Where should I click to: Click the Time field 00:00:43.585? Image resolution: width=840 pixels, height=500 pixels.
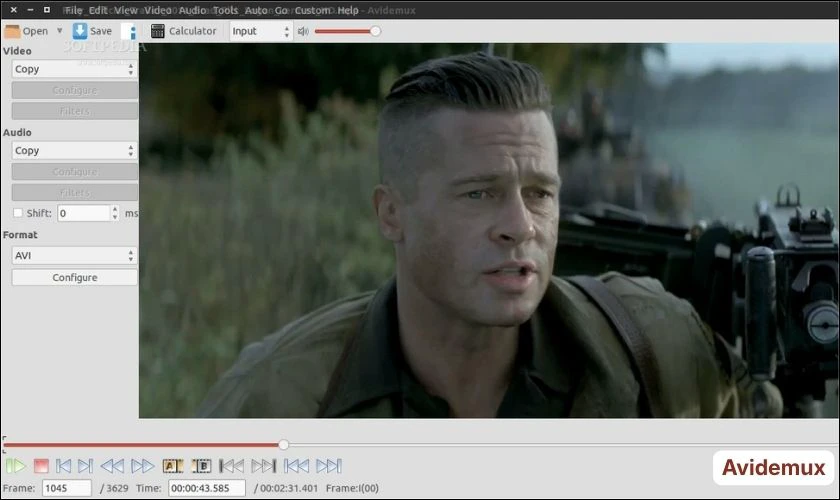point(207,488)
